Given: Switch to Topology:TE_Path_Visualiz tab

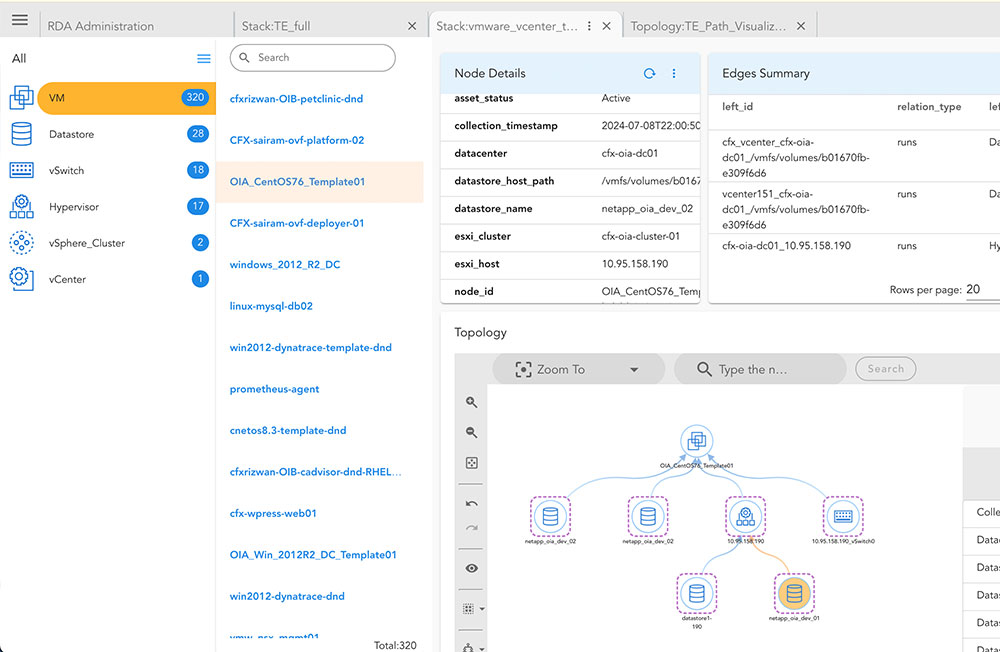Looking at the screenshot, I should [x=708, y=26].
